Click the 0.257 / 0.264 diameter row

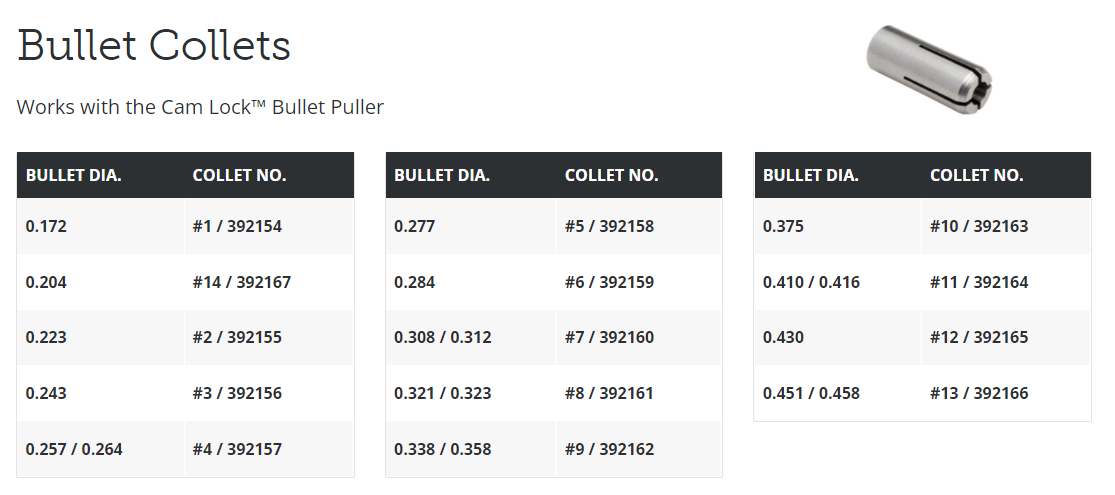[185, 449]
